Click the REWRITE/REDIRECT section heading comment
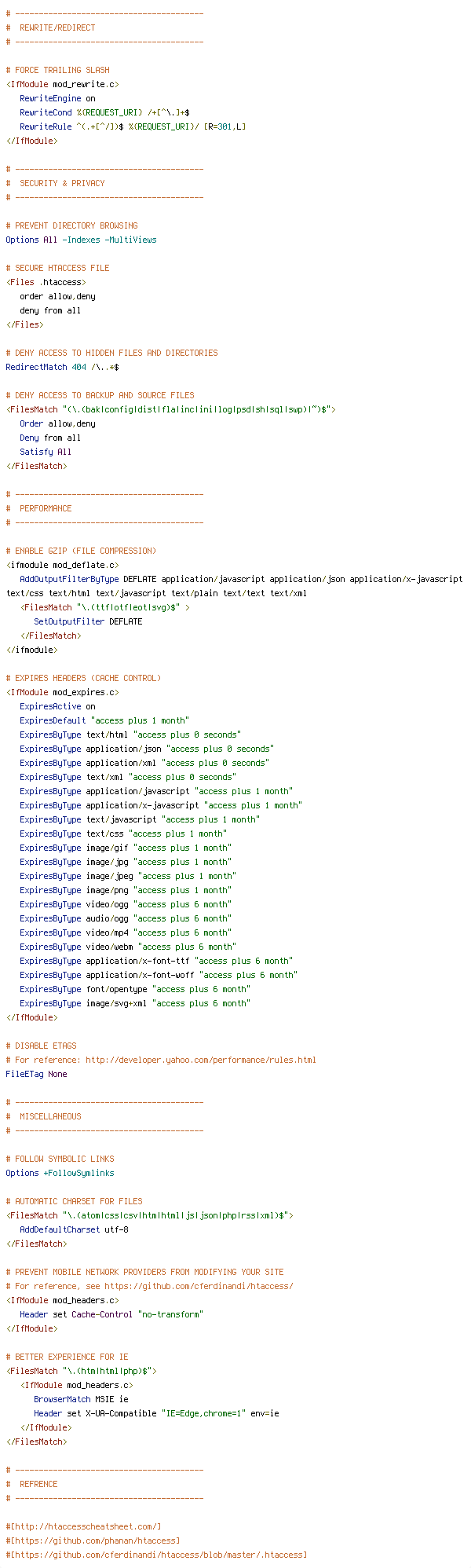The height and width of the screenshot is (1568, 471). click(50, 27)
